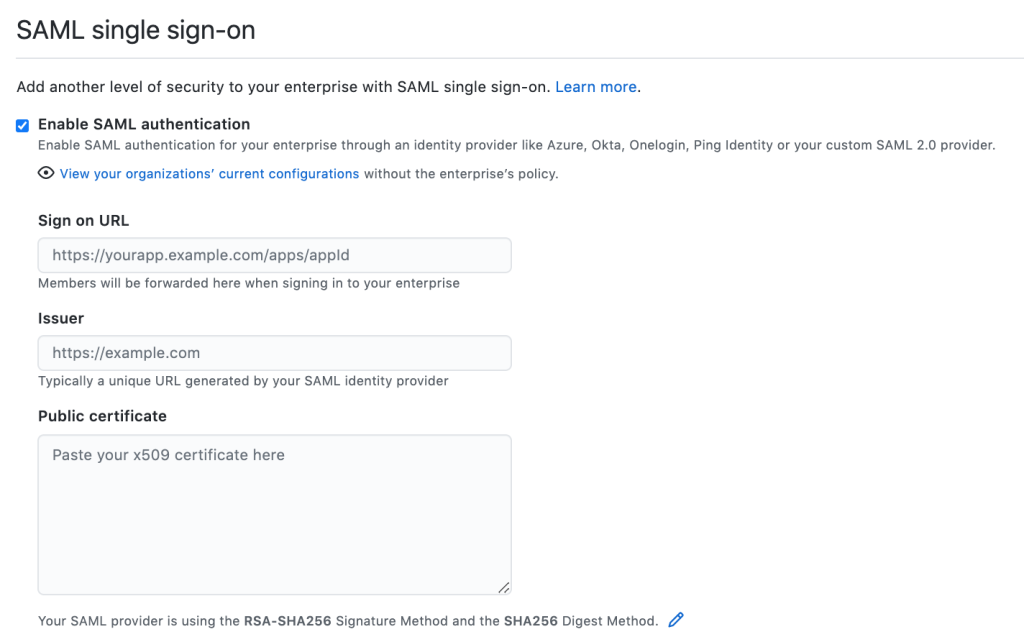
Task: Click the identity provider description text
Action: click(x=516, y=145)
